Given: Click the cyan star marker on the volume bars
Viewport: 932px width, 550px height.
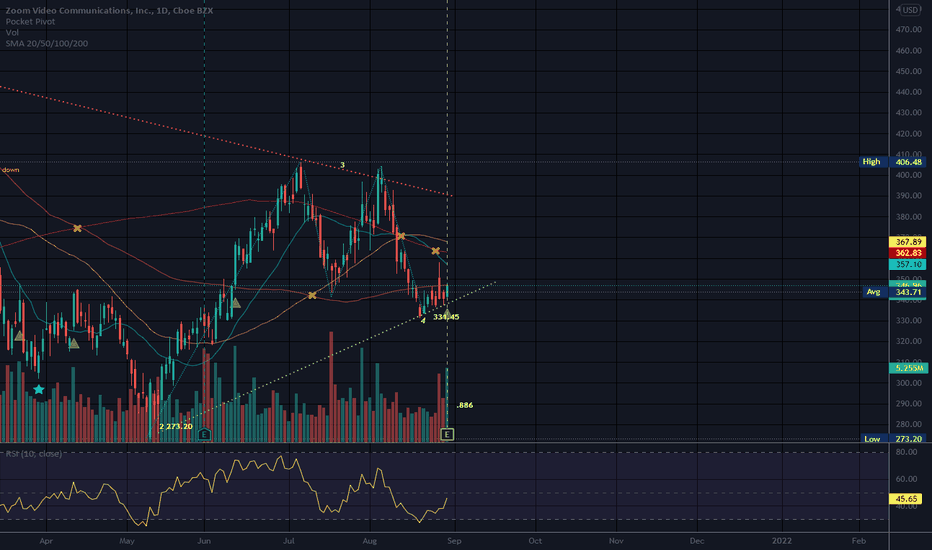Looking at the screenshot, I should coord(39,389).
